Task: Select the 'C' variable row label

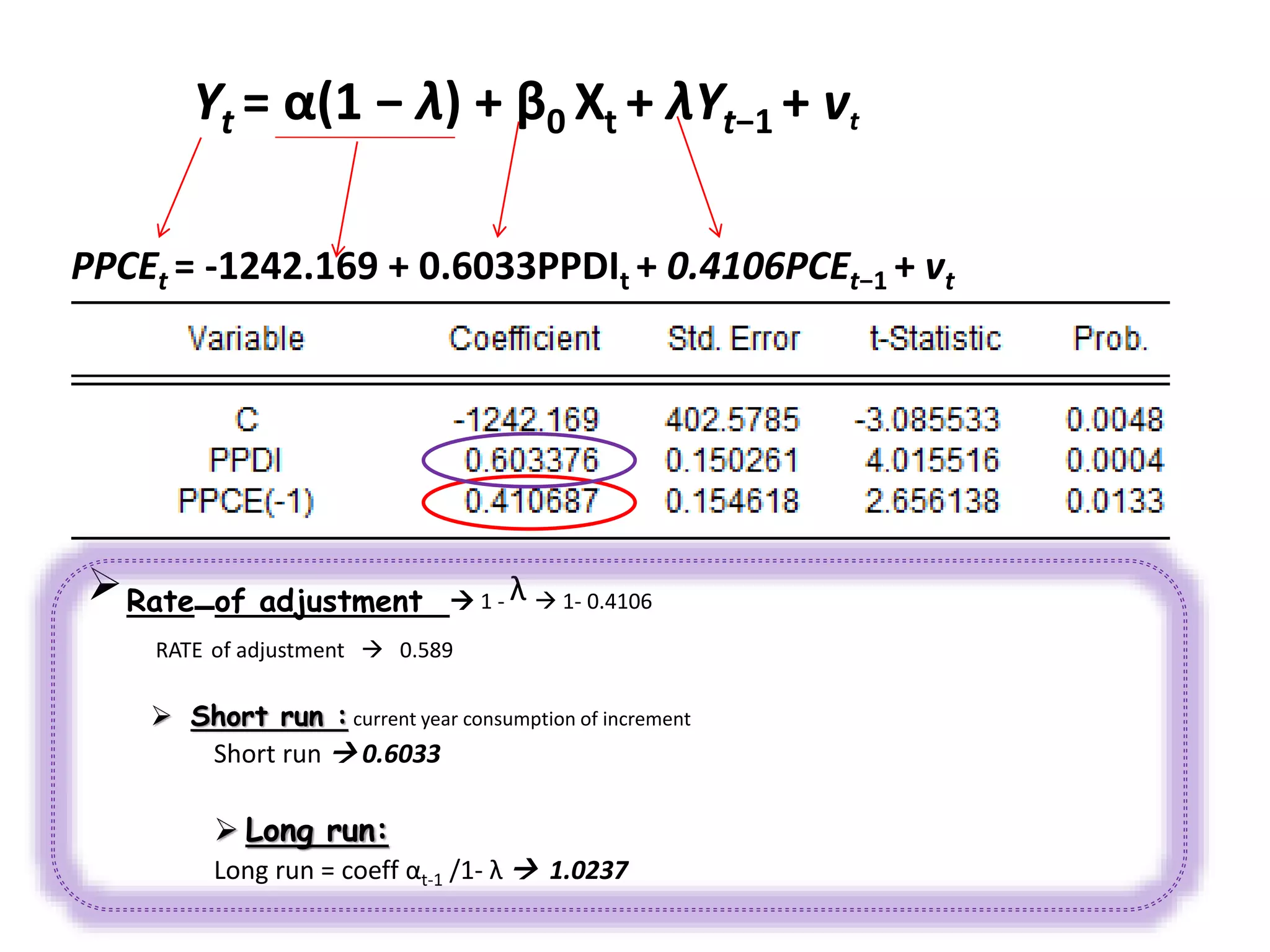Action: [247, 420]
